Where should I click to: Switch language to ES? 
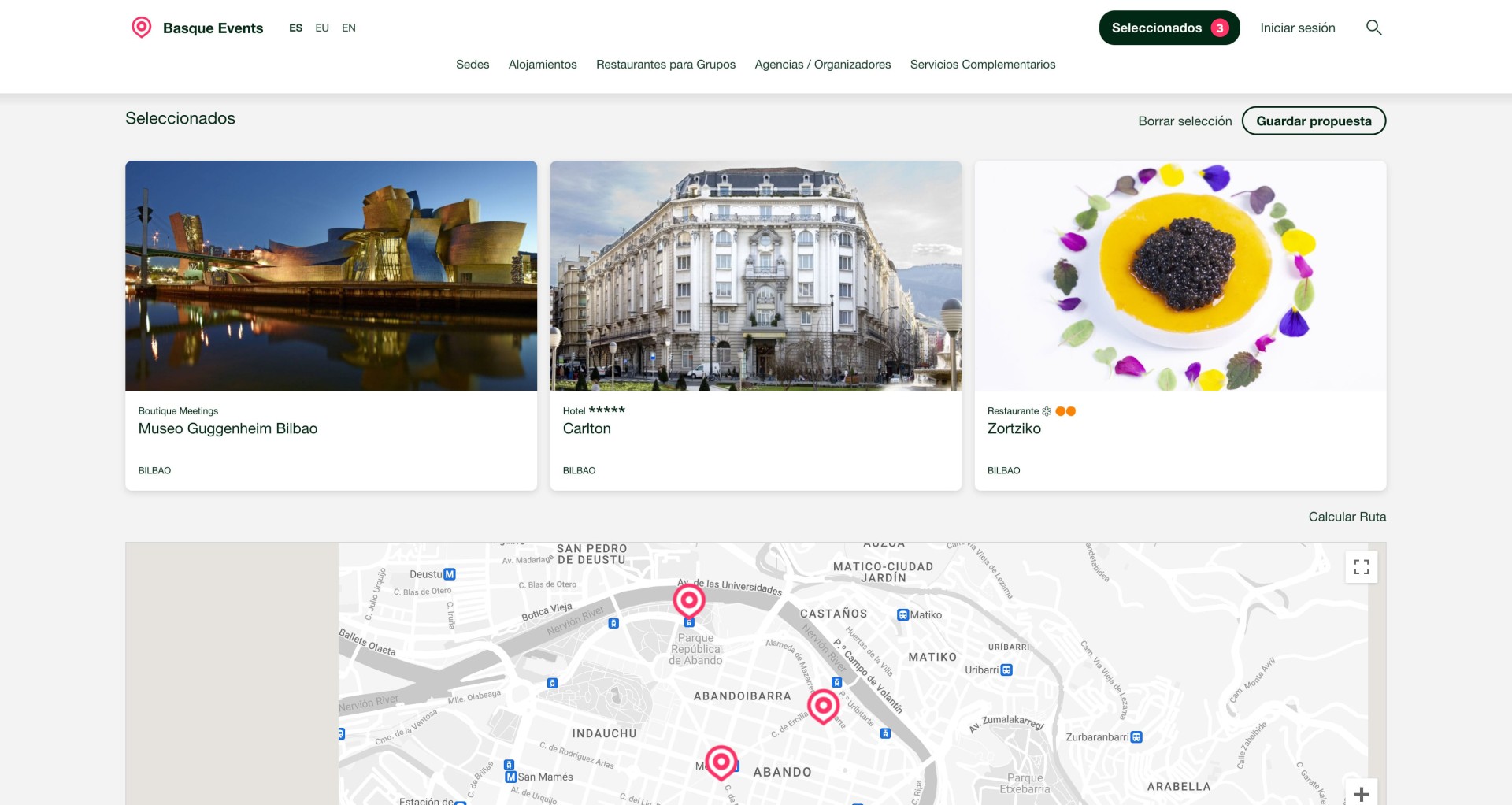pyautogui.click(x=295, y=28)
